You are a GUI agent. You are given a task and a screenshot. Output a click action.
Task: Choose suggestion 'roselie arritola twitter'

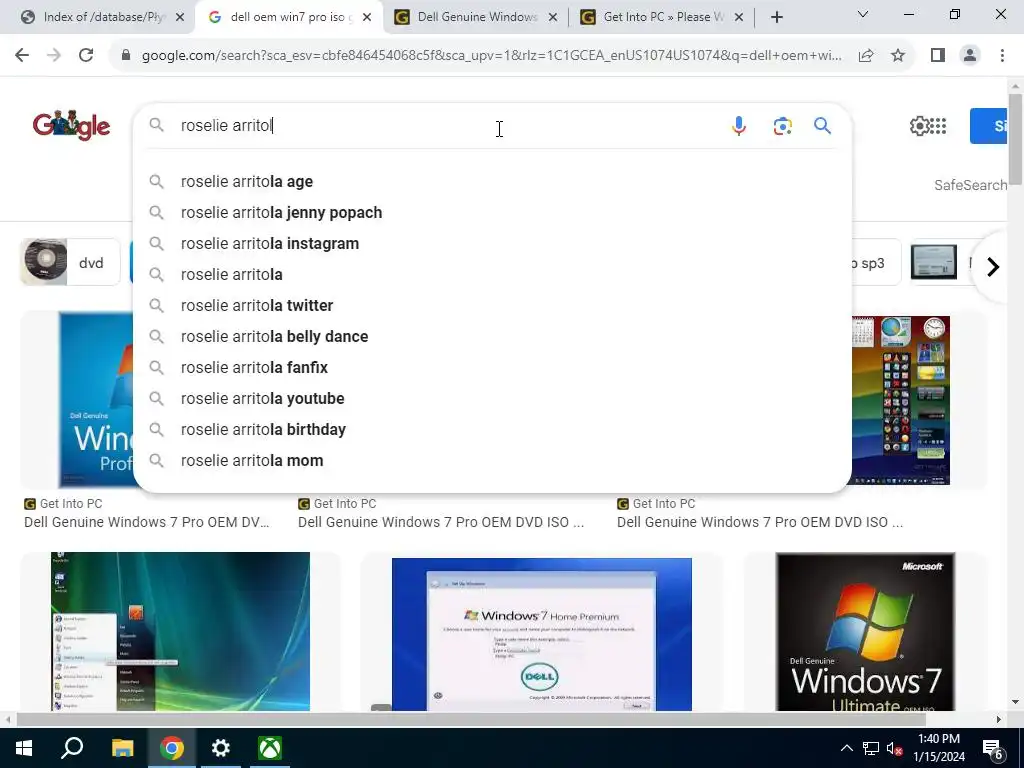492,306
